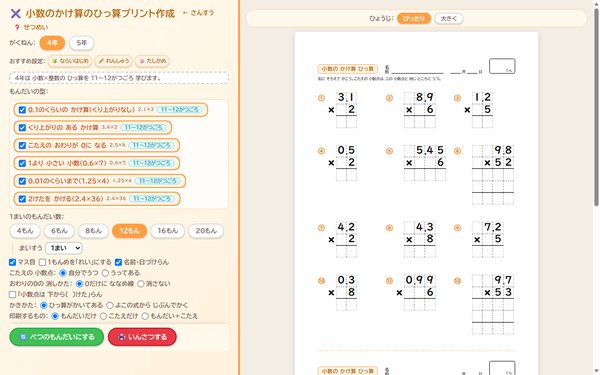Choose 16もん problem count
Screen dimensions: 600x375
tap(168, 231)
